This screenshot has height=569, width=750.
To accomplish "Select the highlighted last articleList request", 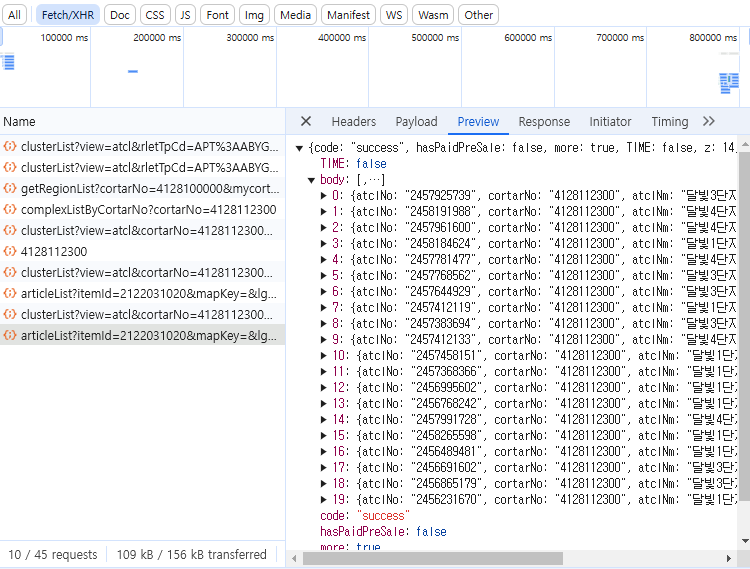I will (143, 336).
